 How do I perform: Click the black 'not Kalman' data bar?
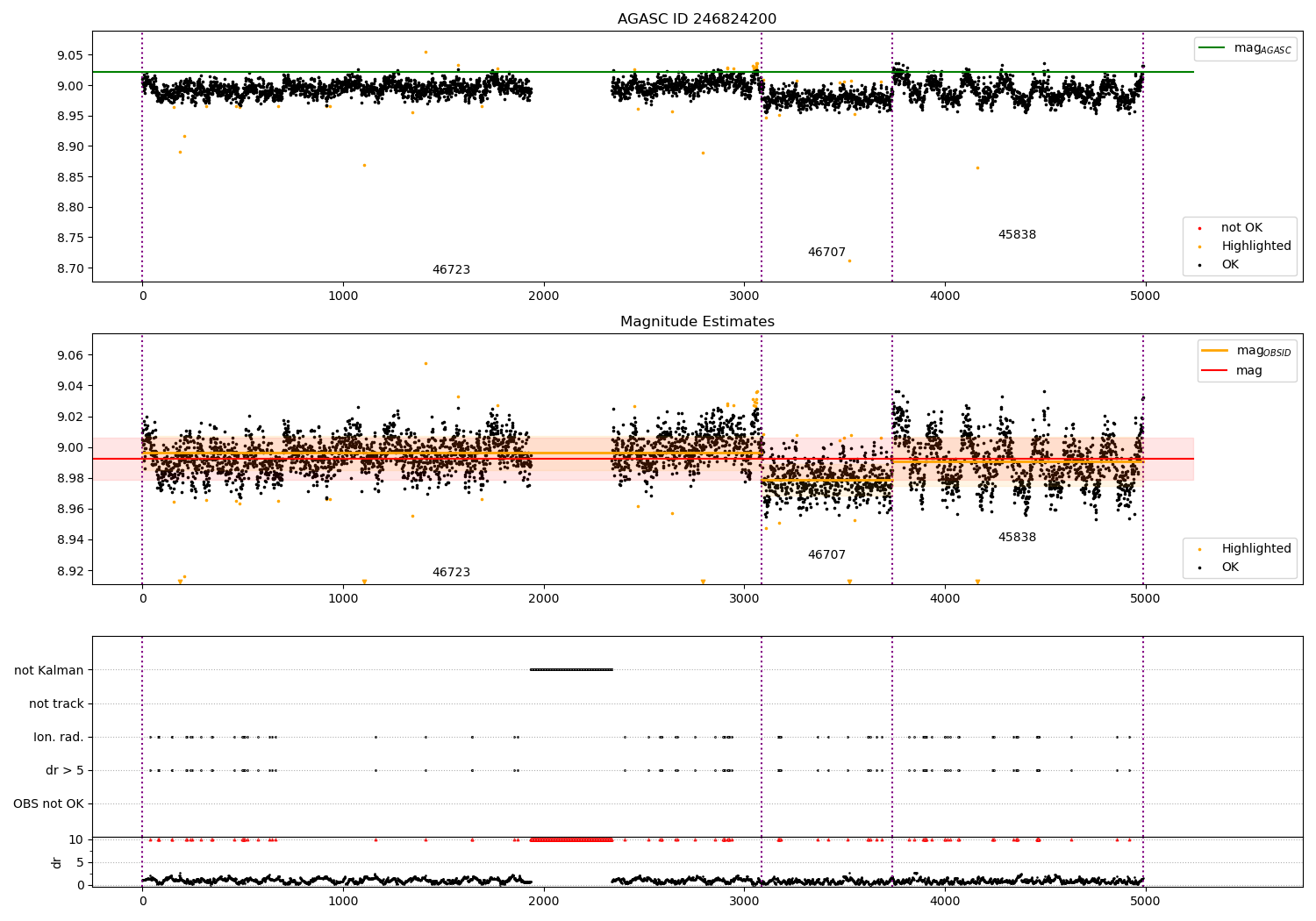click(571, 670)
